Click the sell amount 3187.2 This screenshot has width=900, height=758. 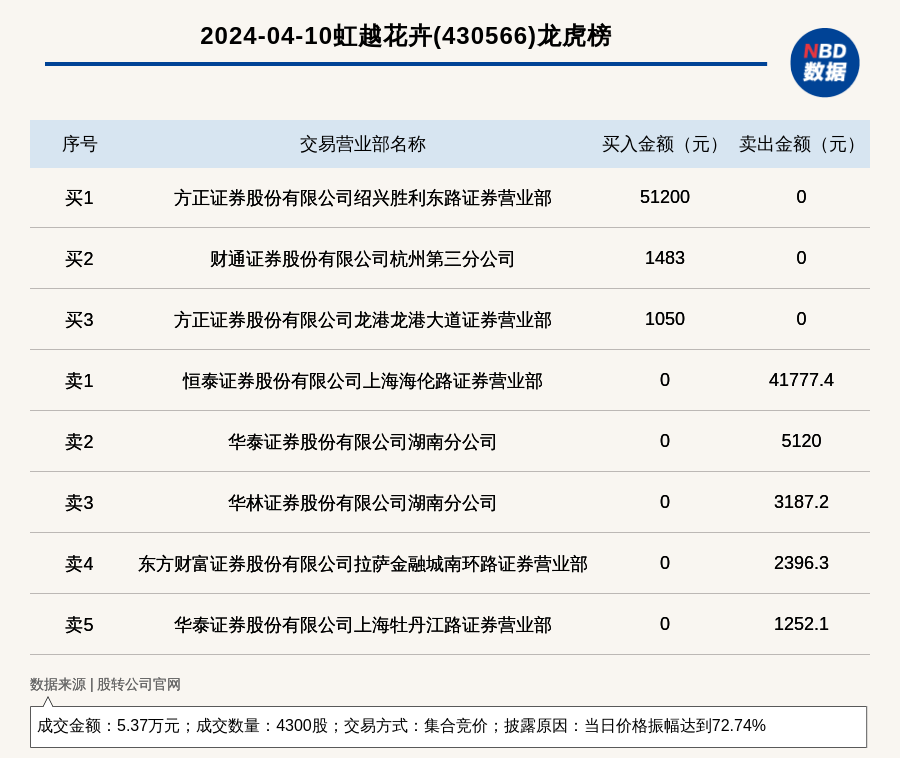click(x=801, y=502)
